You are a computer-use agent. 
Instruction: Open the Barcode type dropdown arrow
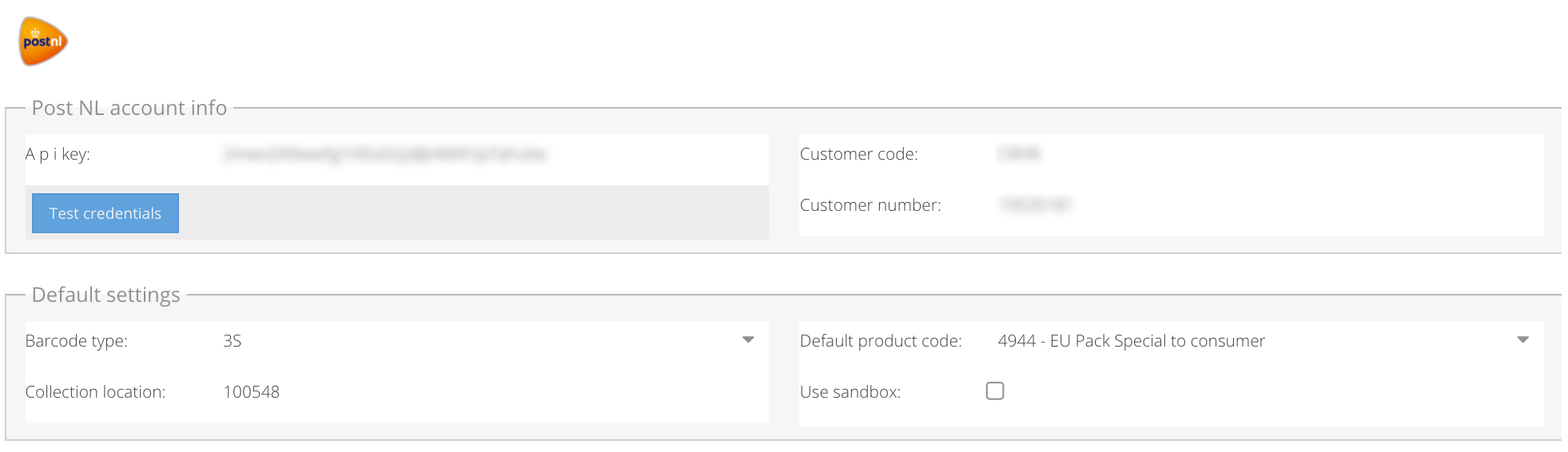pos(748,340)
